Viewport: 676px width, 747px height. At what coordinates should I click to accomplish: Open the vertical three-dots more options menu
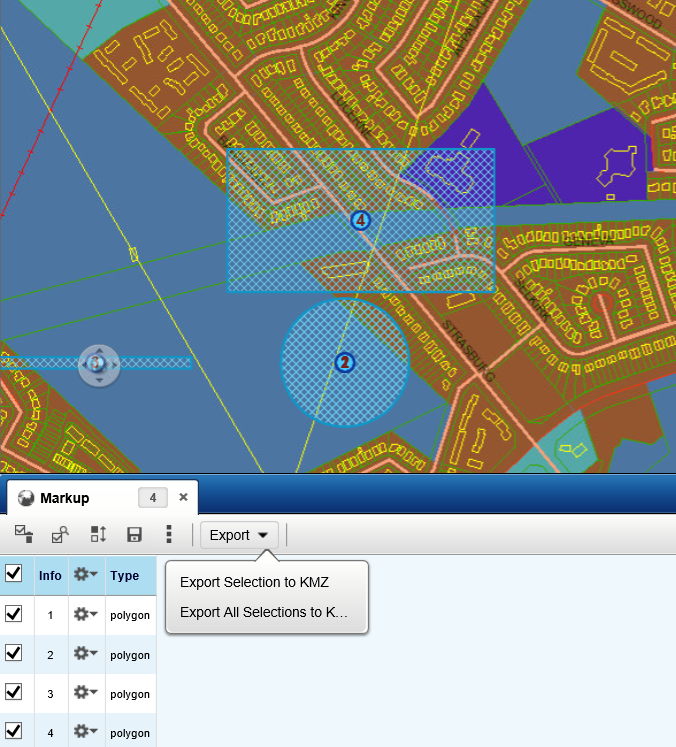[169, 535]
